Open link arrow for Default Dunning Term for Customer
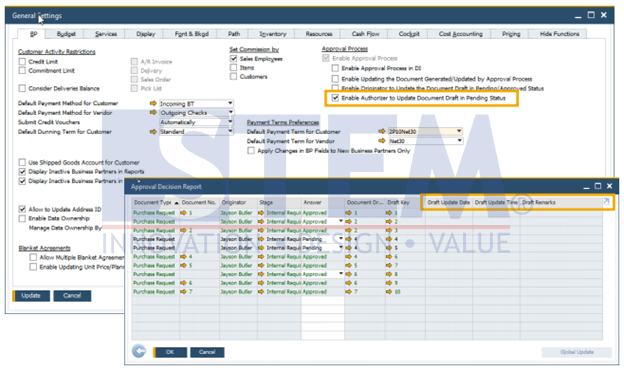 tap(153, 132)
